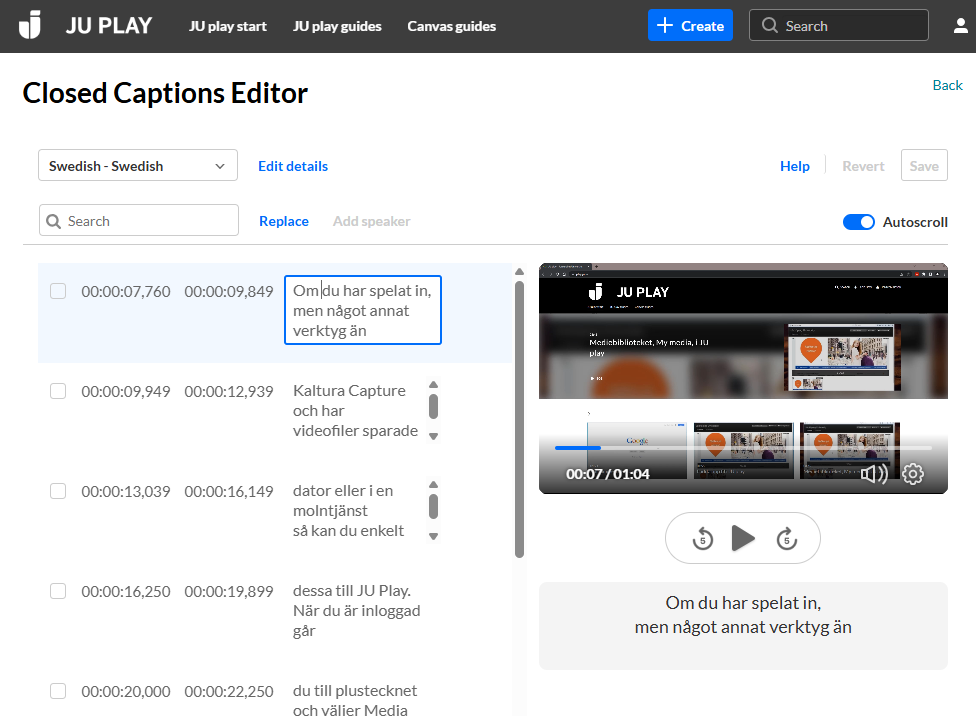The width and height of the screenshot is (976, 716).
Task: Click the plus Create button
Action: pos(689,26)
